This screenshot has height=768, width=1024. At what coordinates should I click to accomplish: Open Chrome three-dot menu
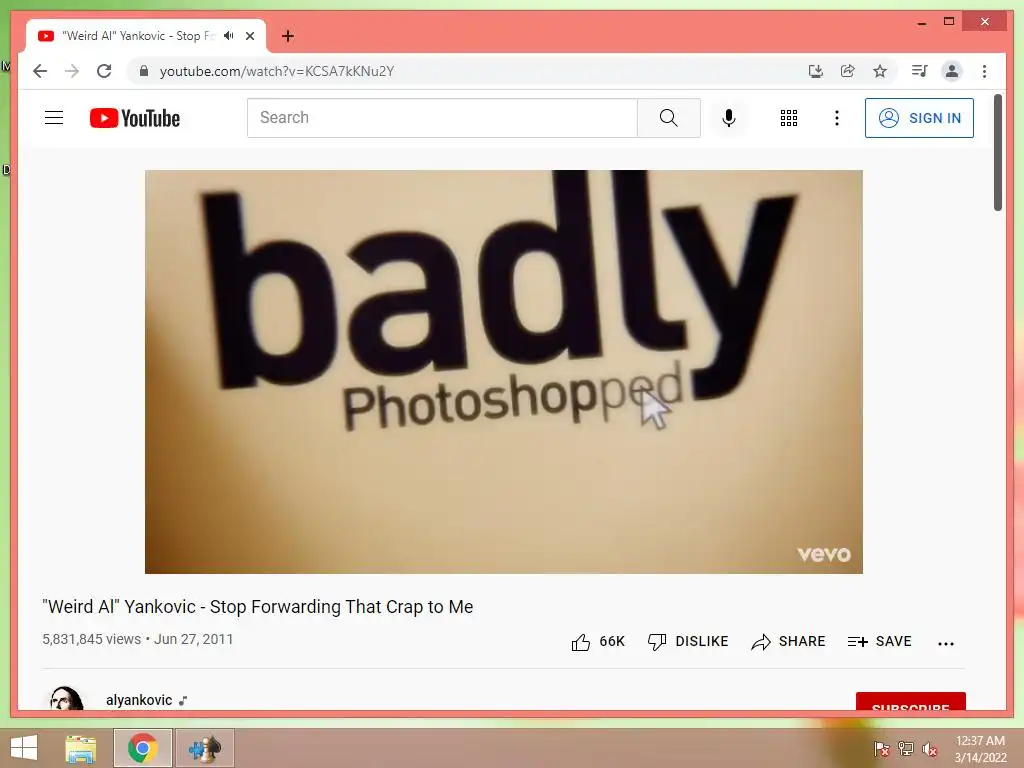[x=984, y=71]
